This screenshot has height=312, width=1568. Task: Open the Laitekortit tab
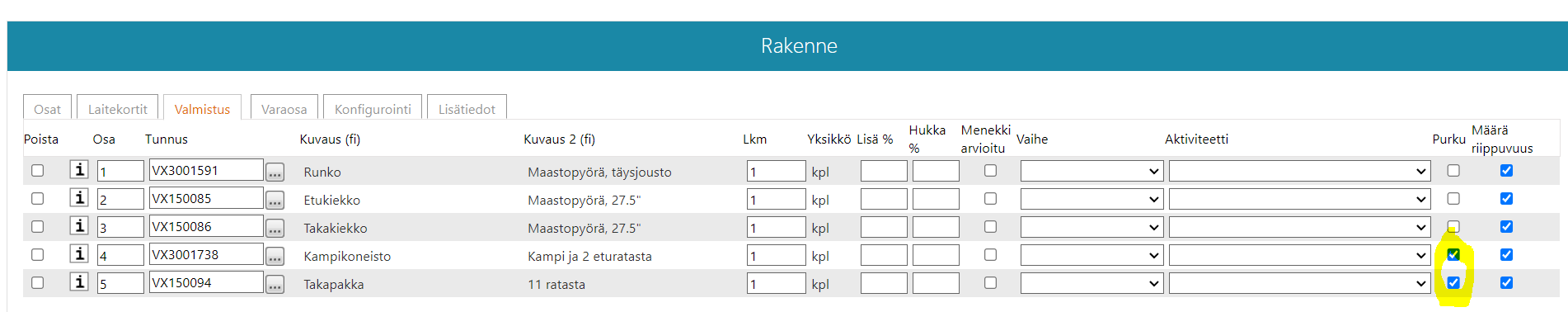tap(118, 109)
